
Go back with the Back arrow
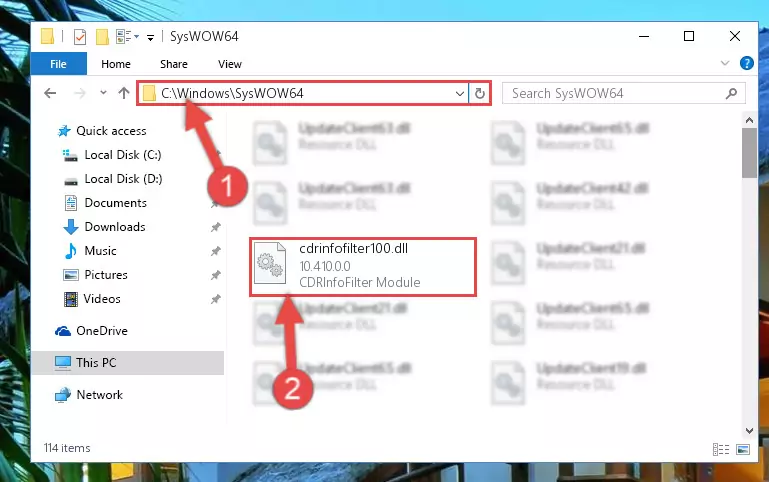50,93
